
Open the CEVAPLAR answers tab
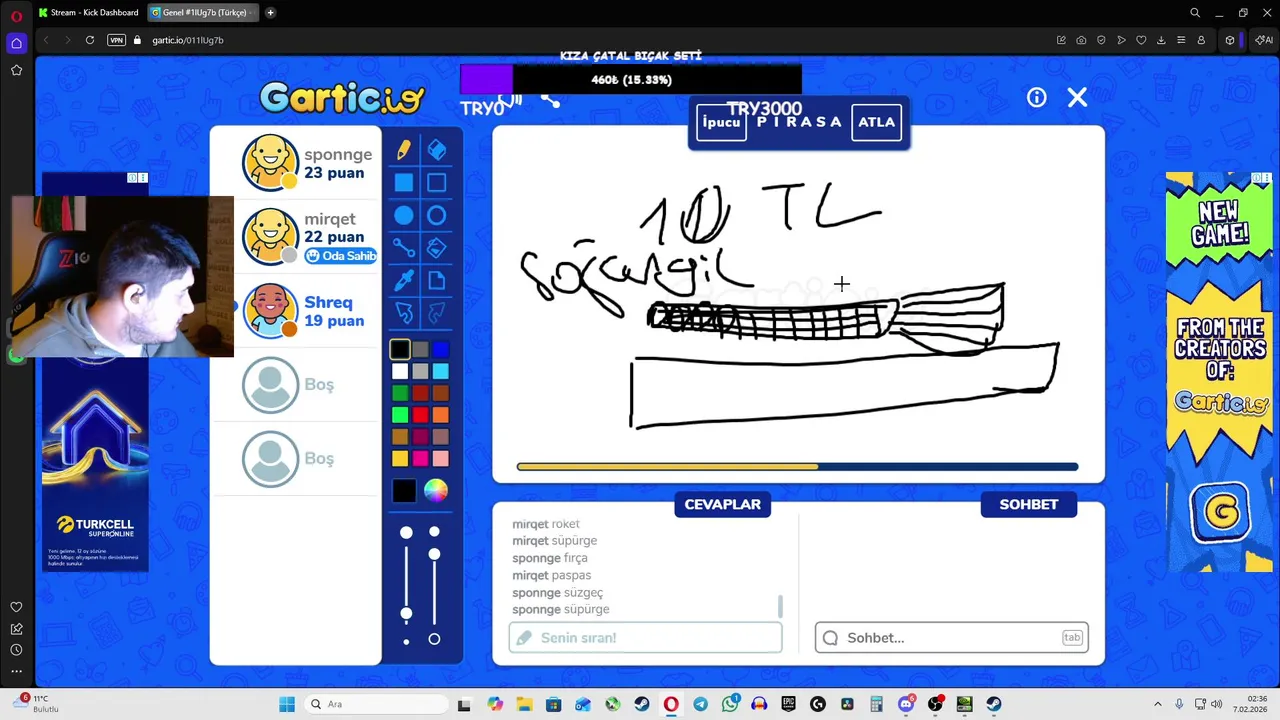tap(723, 504)
